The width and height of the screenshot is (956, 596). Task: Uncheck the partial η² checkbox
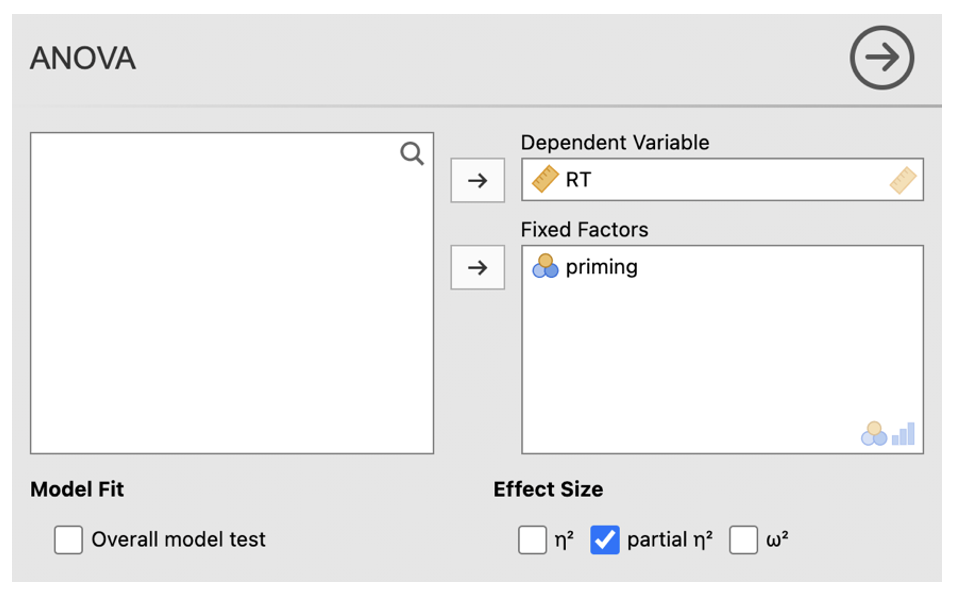pyautogui.click(x=605, y=540)
